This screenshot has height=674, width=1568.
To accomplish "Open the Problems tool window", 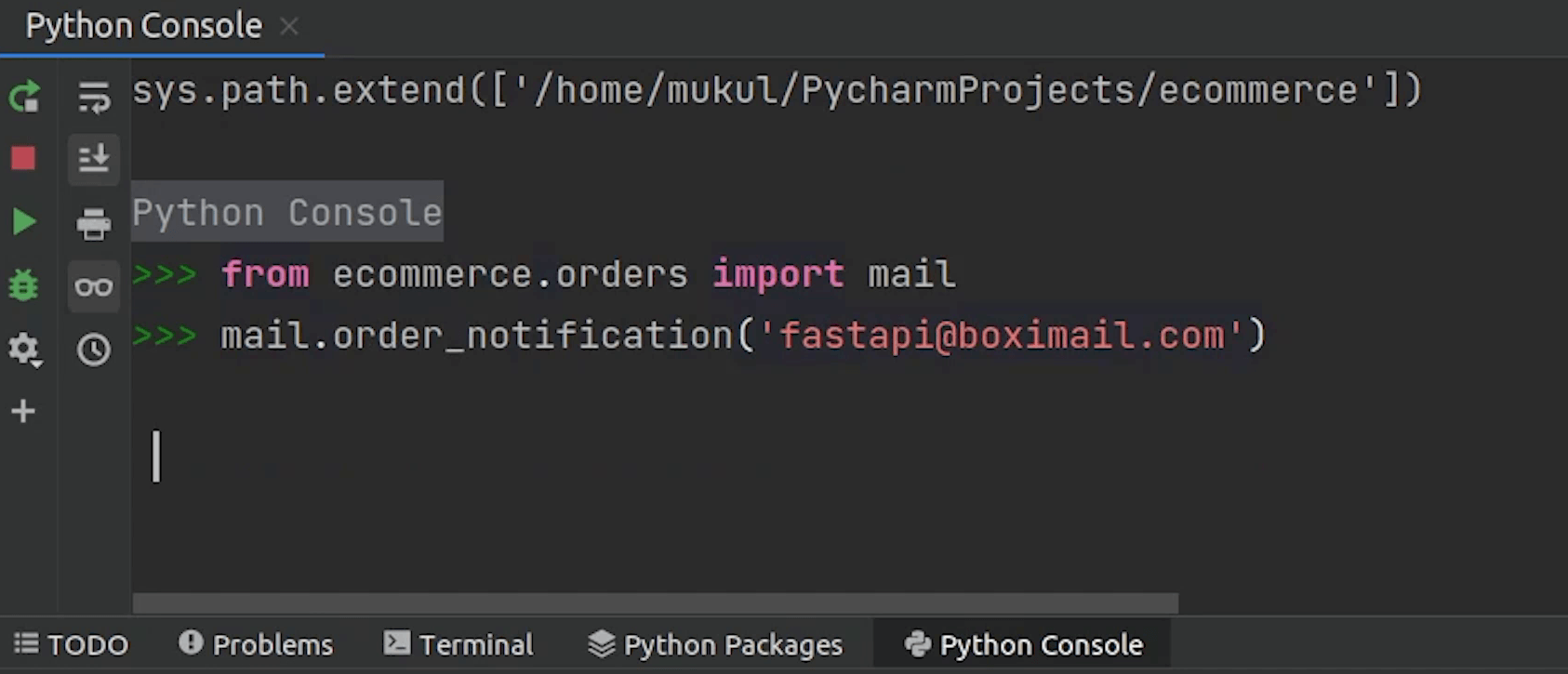I will coord(256,644).
